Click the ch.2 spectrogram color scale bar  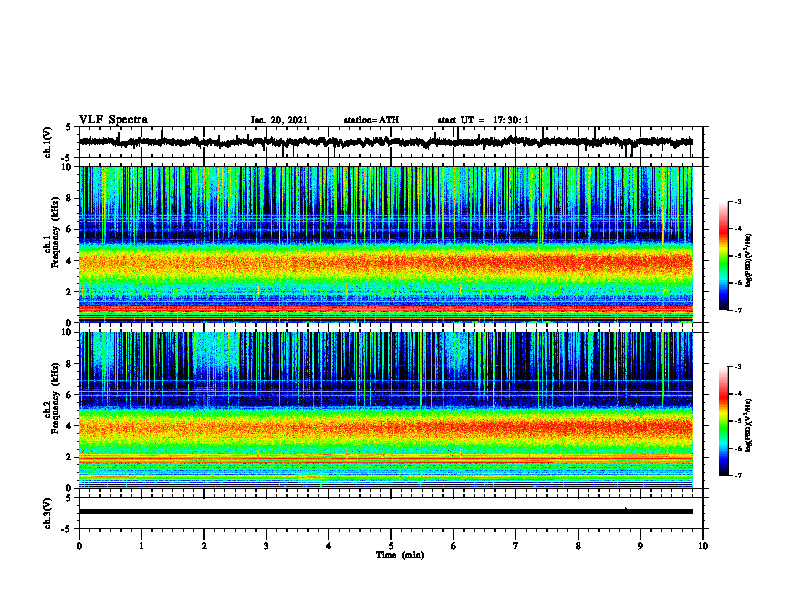pyautogui.click(x=723, y=421)
